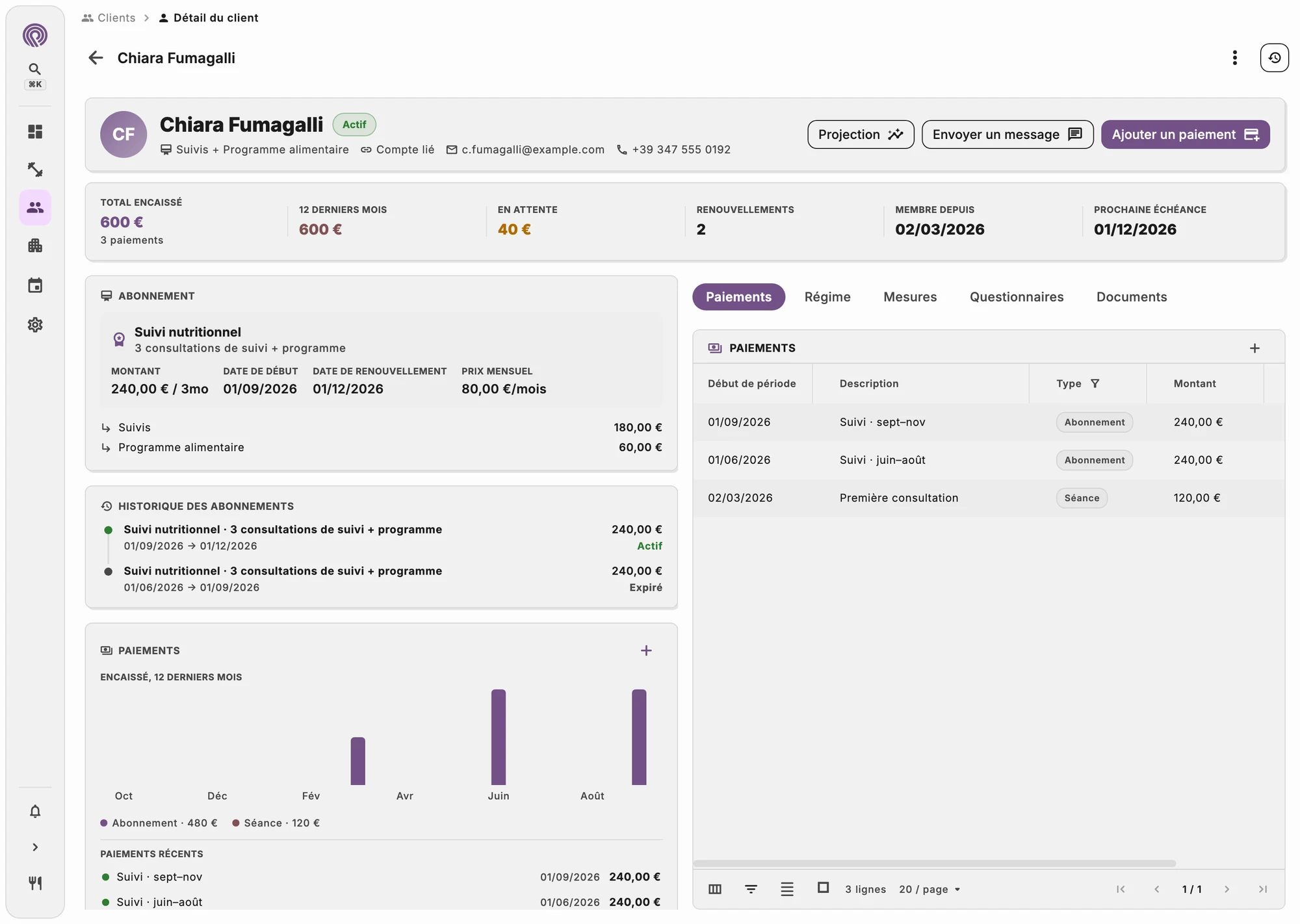Open the three-dot more options menu
Viewport: 1300px width, 924px height.
coord(1234,58)
